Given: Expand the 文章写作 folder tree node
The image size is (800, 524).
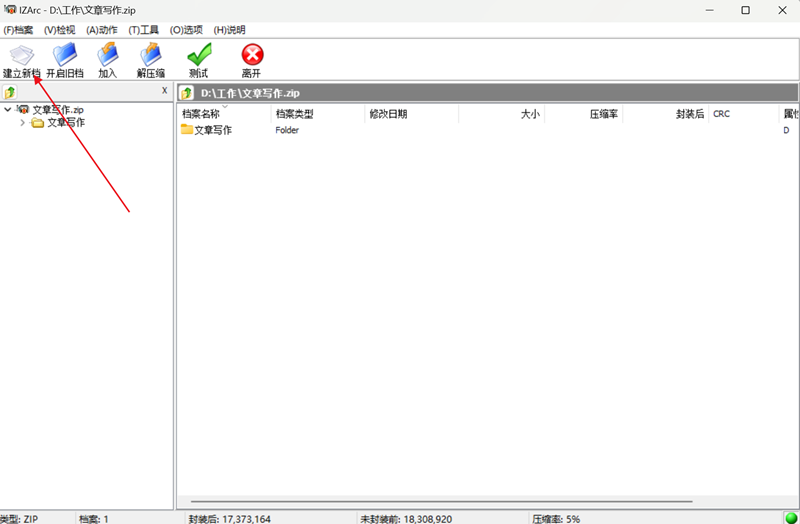Looking at the screenshot, I should pyautogui.click(x=22, y=122).
